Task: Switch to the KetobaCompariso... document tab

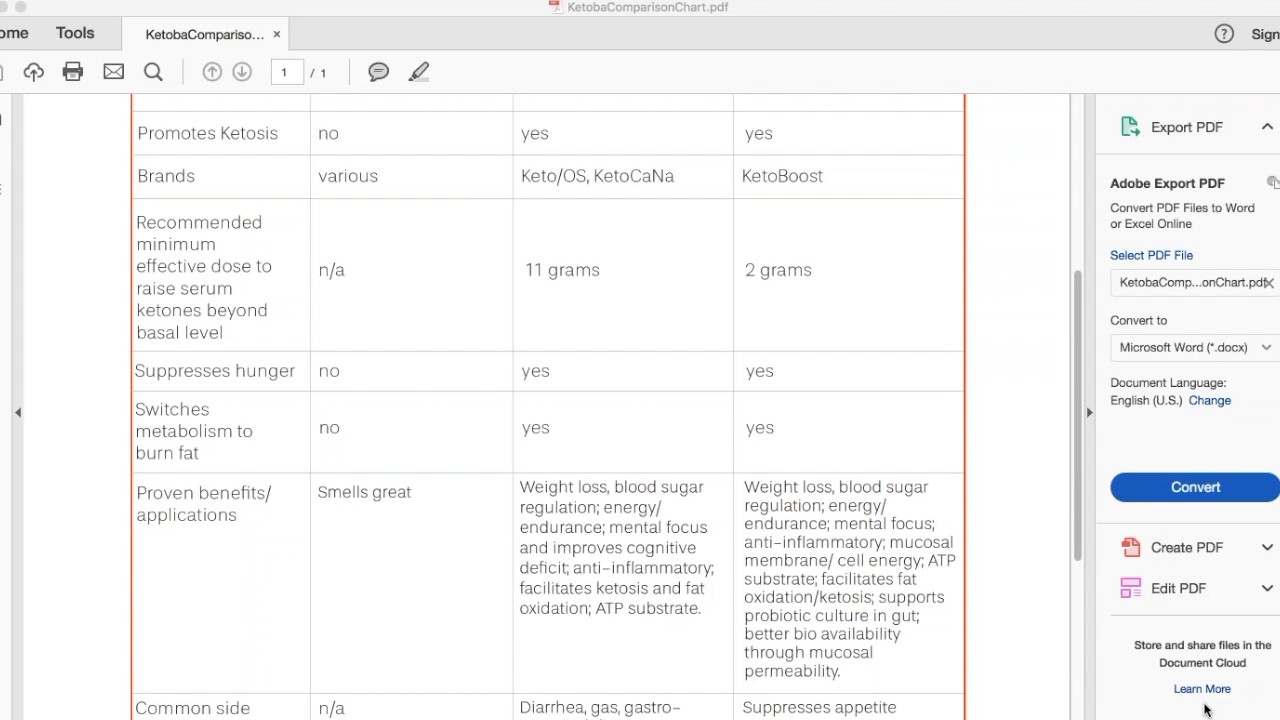Action: pyautogui.click(x=205, y=34)
